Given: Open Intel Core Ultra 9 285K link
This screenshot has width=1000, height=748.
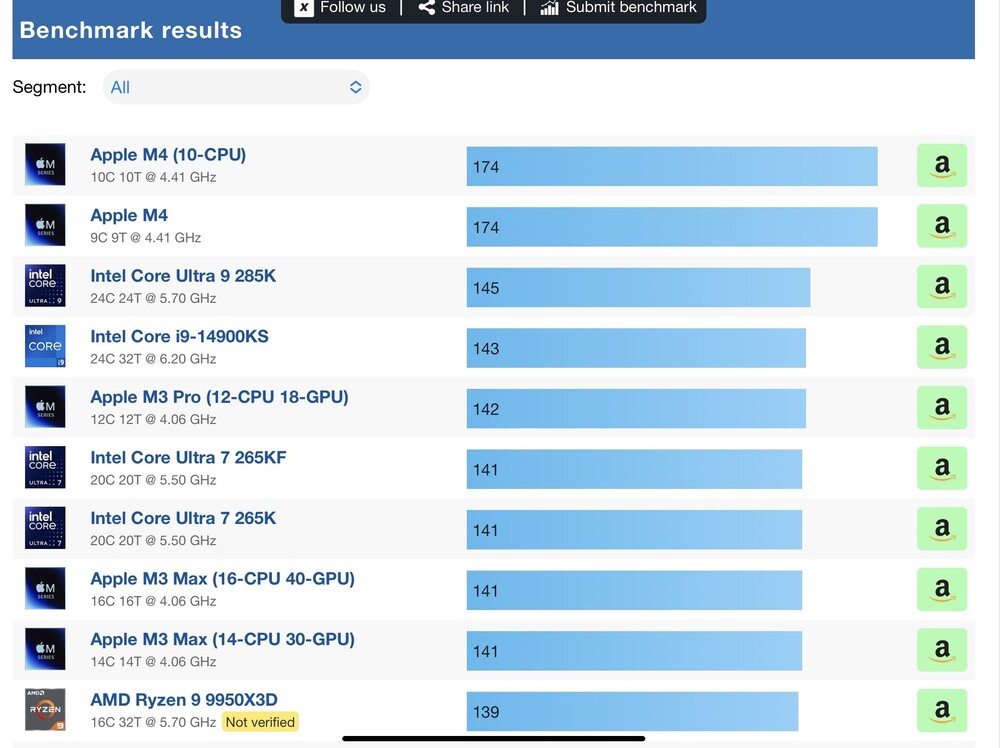Looking at the screenshot, I should 184,276.
